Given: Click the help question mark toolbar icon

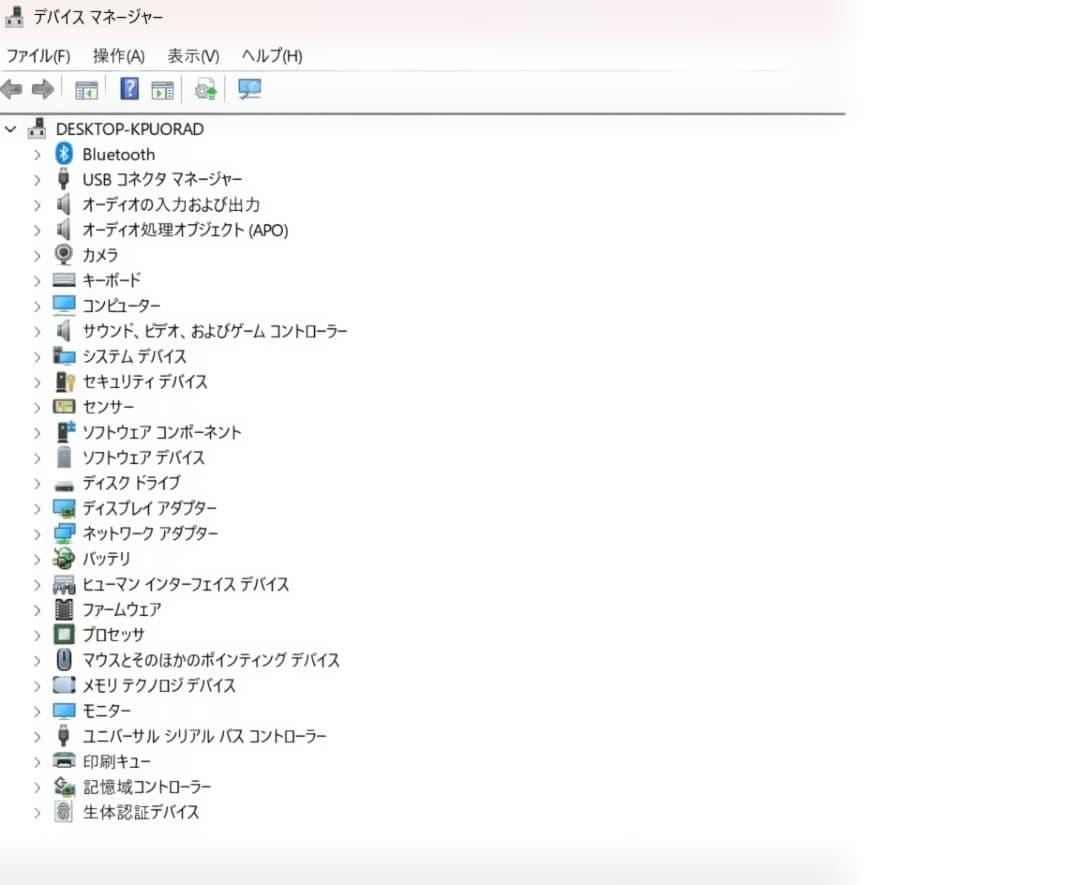Looking at the screenshot, I should click(x=129, y=90).
